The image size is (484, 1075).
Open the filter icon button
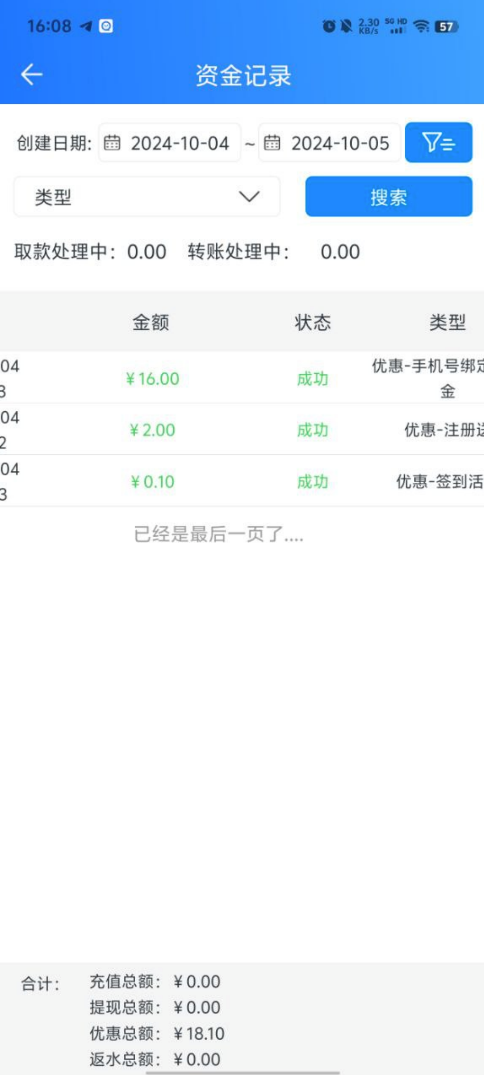[438, 143]
